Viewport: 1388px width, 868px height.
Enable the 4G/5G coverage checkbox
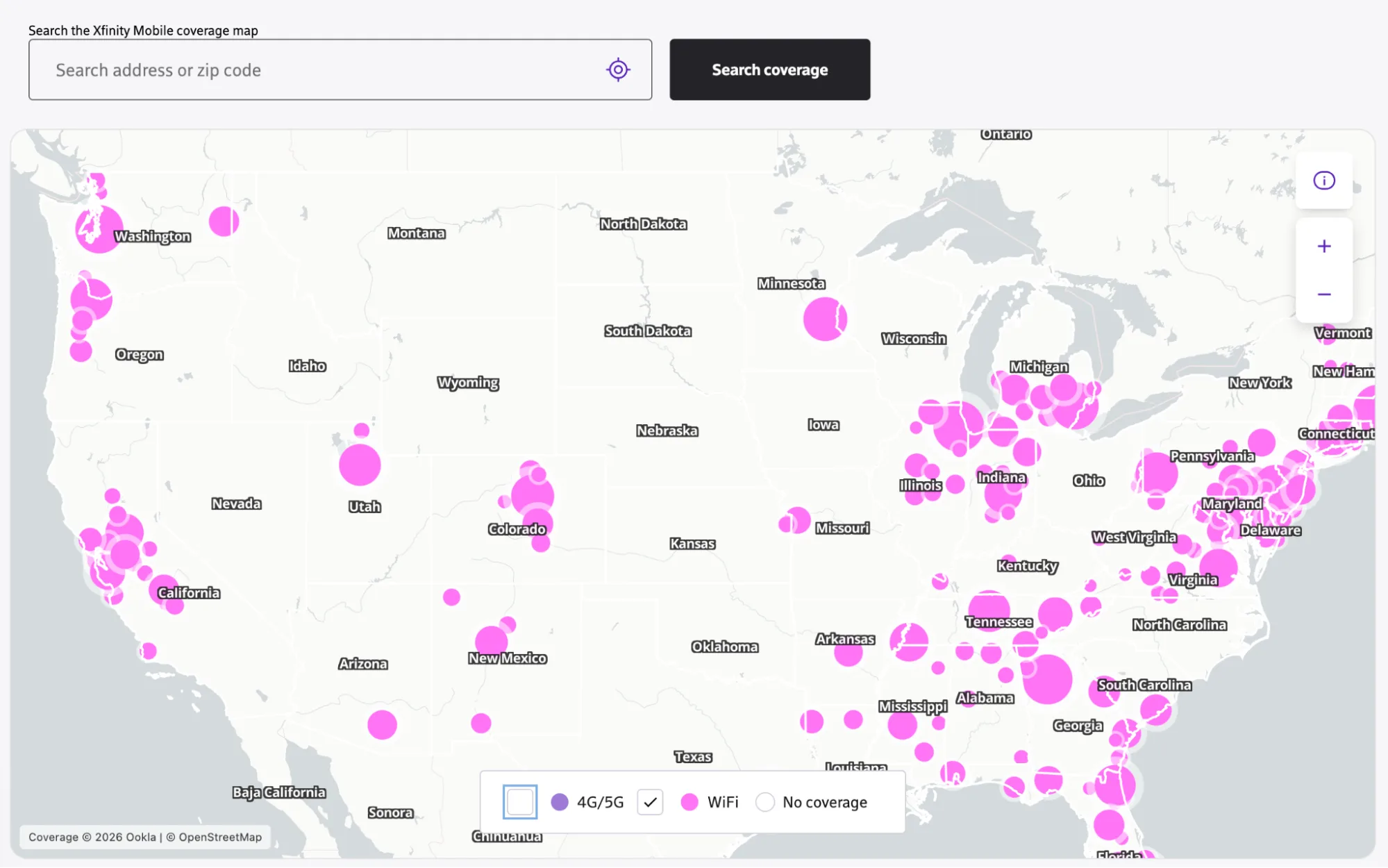point(519,802)
